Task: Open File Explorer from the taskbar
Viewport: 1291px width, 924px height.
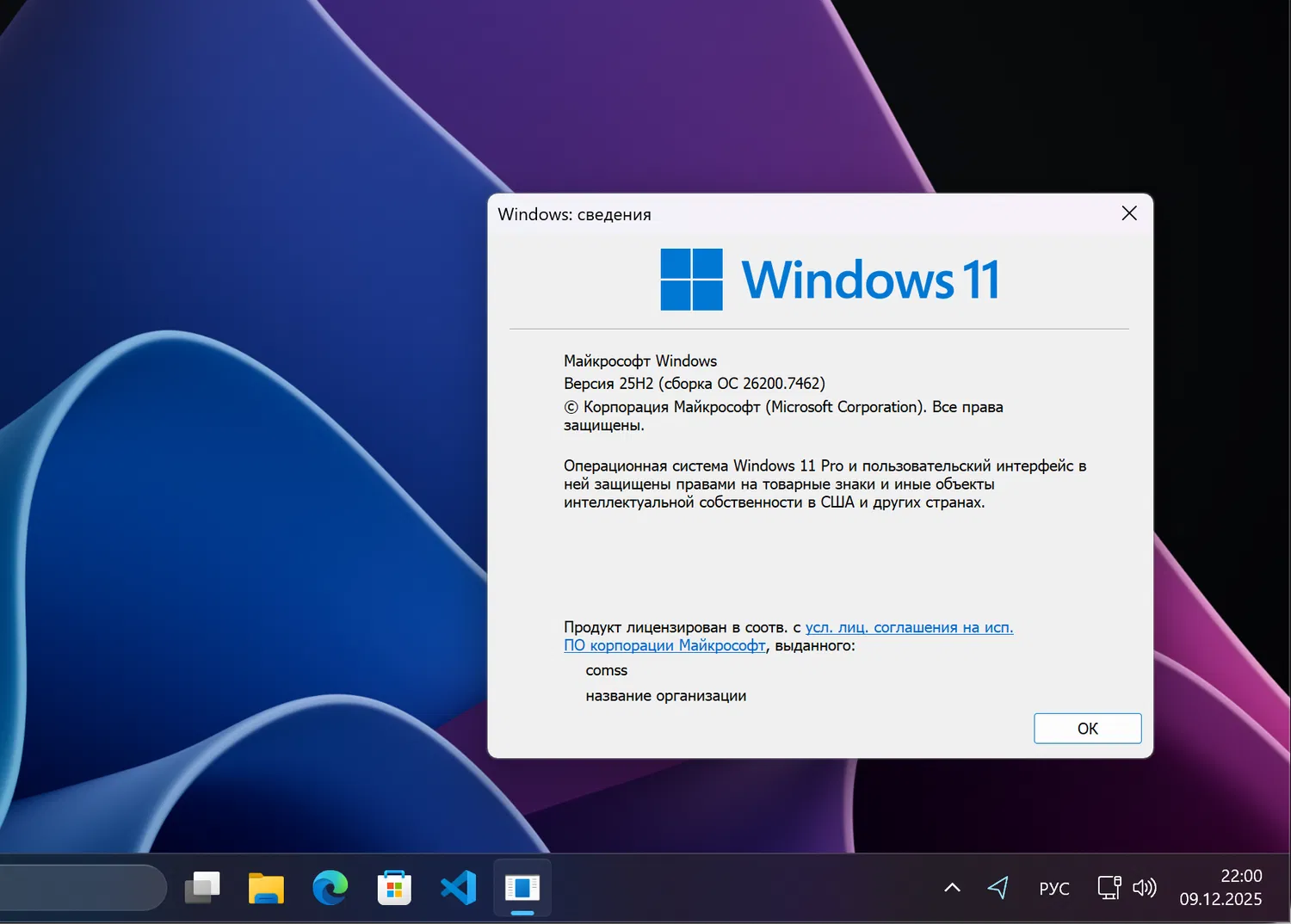Action: coord(266,887)
